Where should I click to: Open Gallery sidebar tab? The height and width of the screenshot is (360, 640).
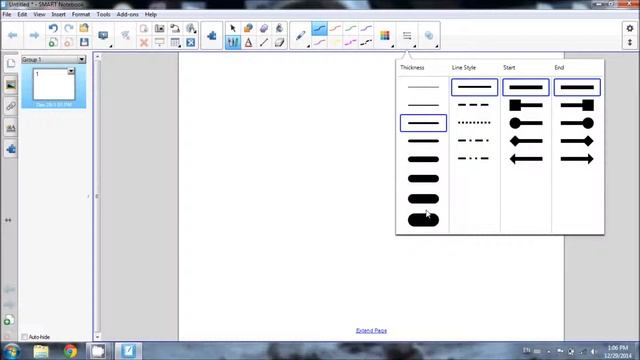(11, 85)
